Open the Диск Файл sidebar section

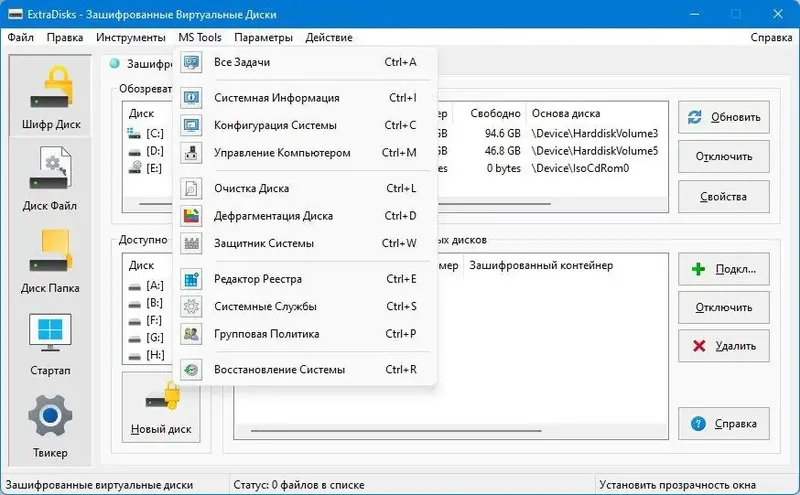coord(50,179)
